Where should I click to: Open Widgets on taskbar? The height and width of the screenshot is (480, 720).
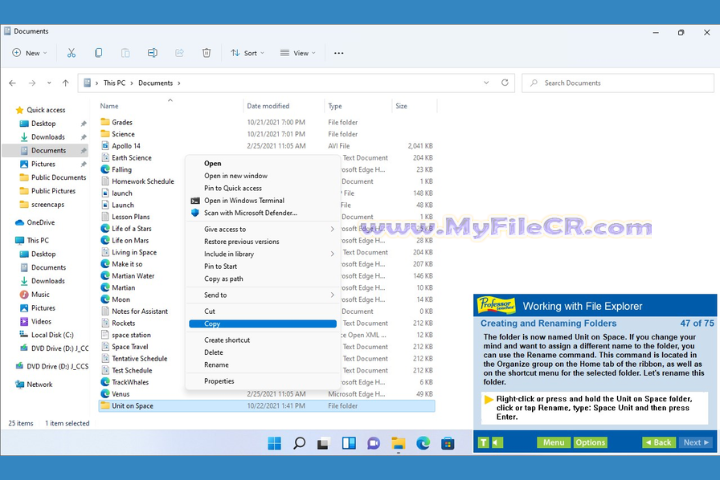pos(349,443)
